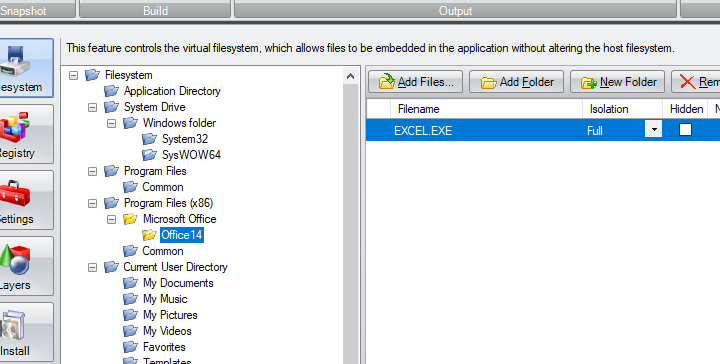Click the My Videos folder icon
The height and width of the screenshot is (364, 720).
(x=130, y=331)
